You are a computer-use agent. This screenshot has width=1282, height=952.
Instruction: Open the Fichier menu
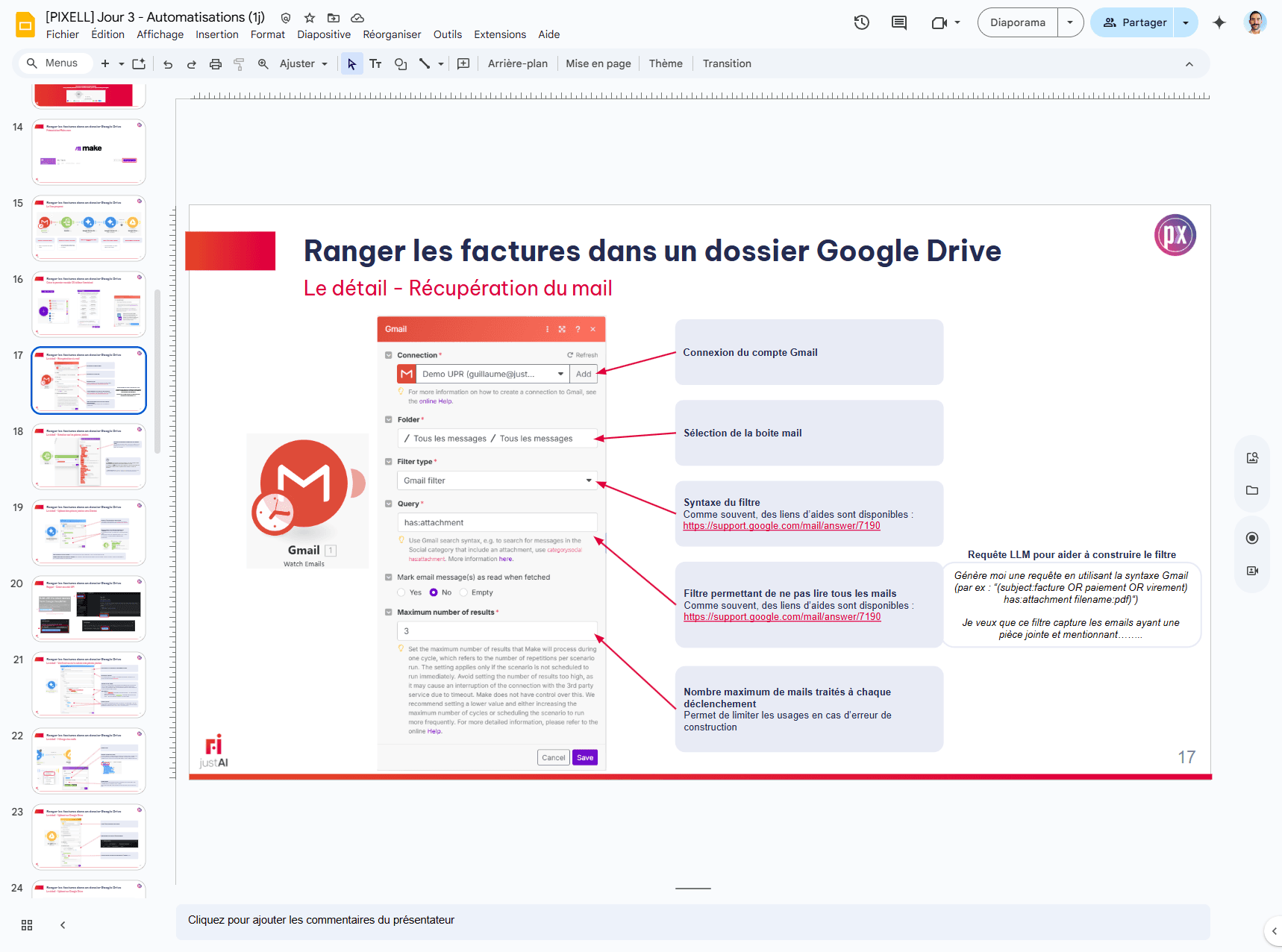(x=62, y=34)
